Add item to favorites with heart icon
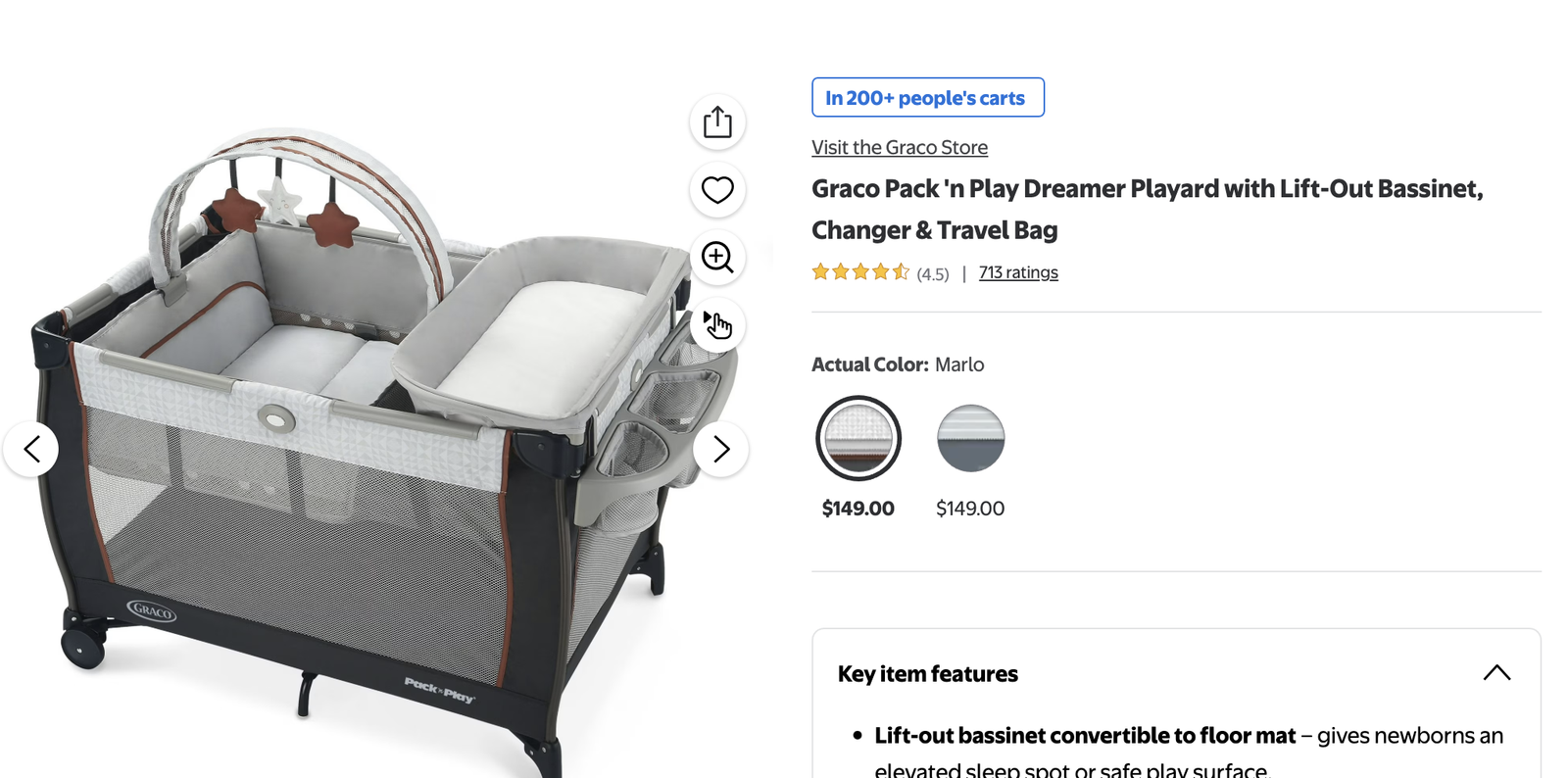Viewport: 1568px width, 778px height. pyautogui.click(x=717, y=190)
